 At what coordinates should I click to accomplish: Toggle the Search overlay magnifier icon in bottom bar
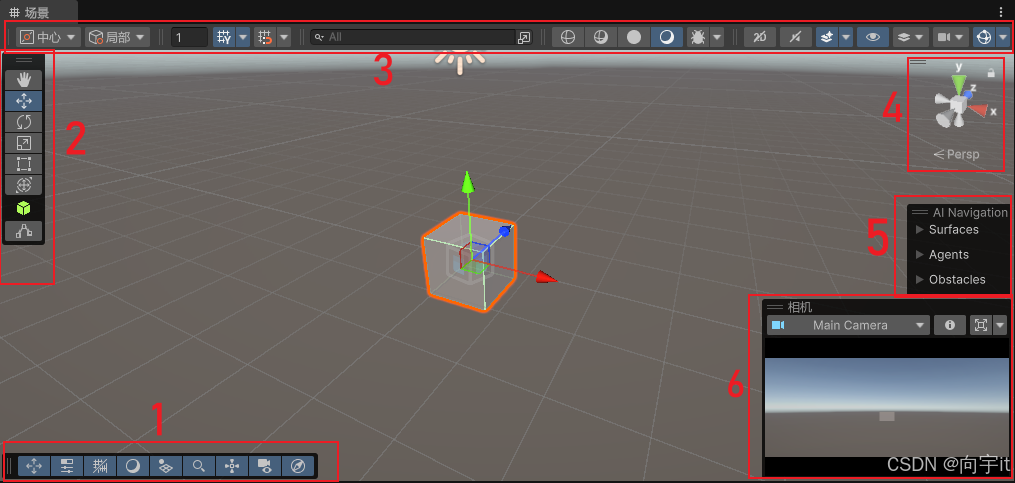coord(199,466)
